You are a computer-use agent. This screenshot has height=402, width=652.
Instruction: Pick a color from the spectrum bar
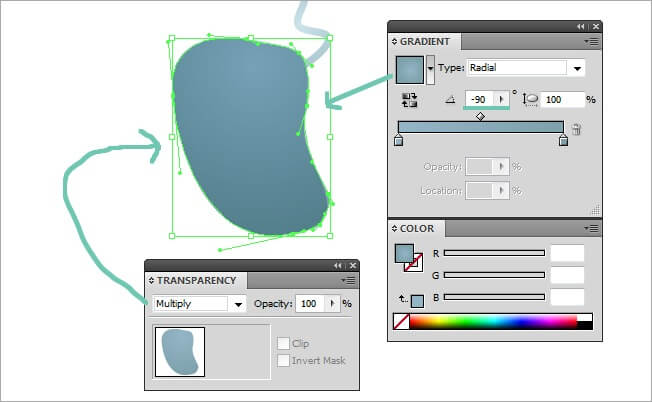click(494, 322)
